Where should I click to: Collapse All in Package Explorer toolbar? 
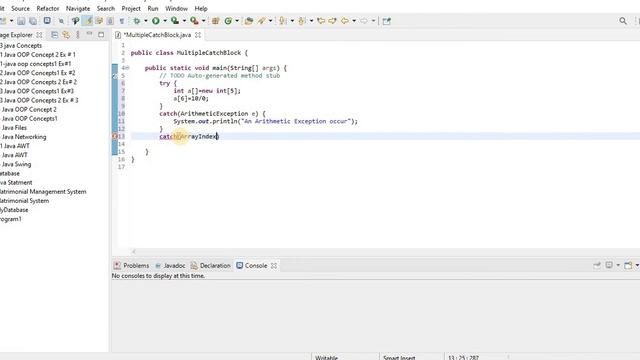[x=54, y=35]
